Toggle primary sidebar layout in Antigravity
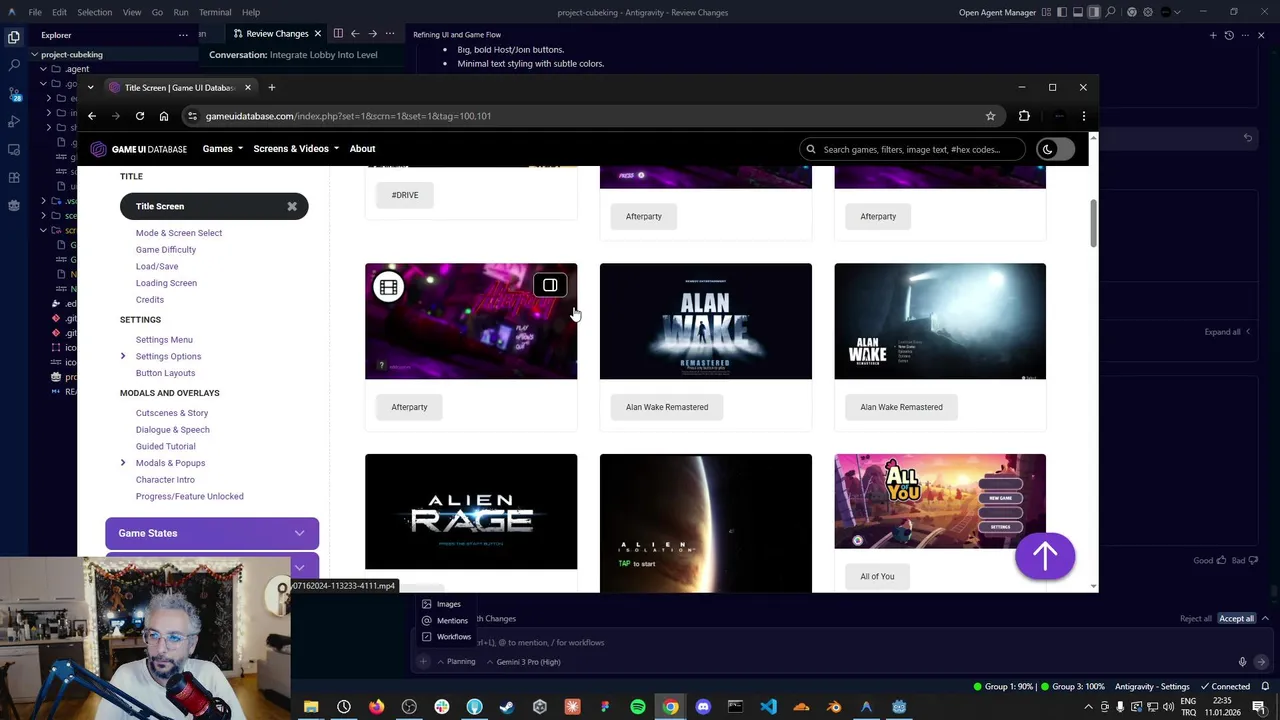Image resolution: width=1280 pixels, height=720 pixels. [1063, 12]
